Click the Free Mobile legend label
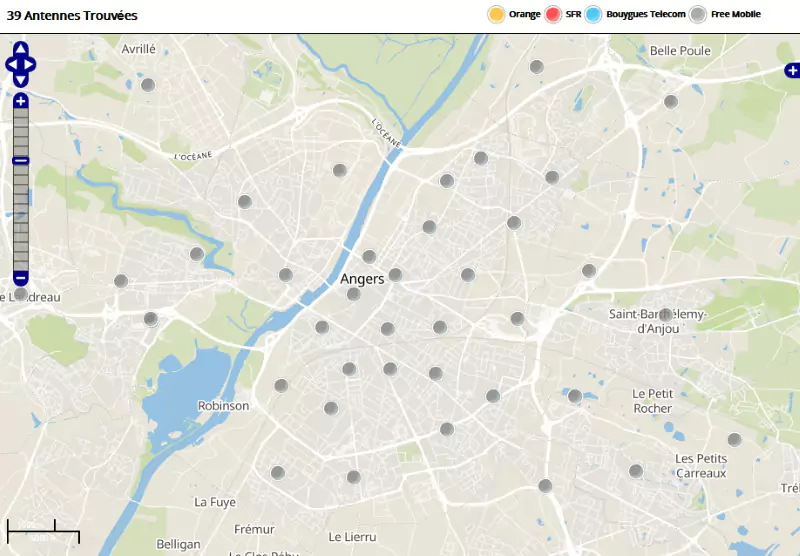This screenshot has width=800, height=556. point(736,14)
